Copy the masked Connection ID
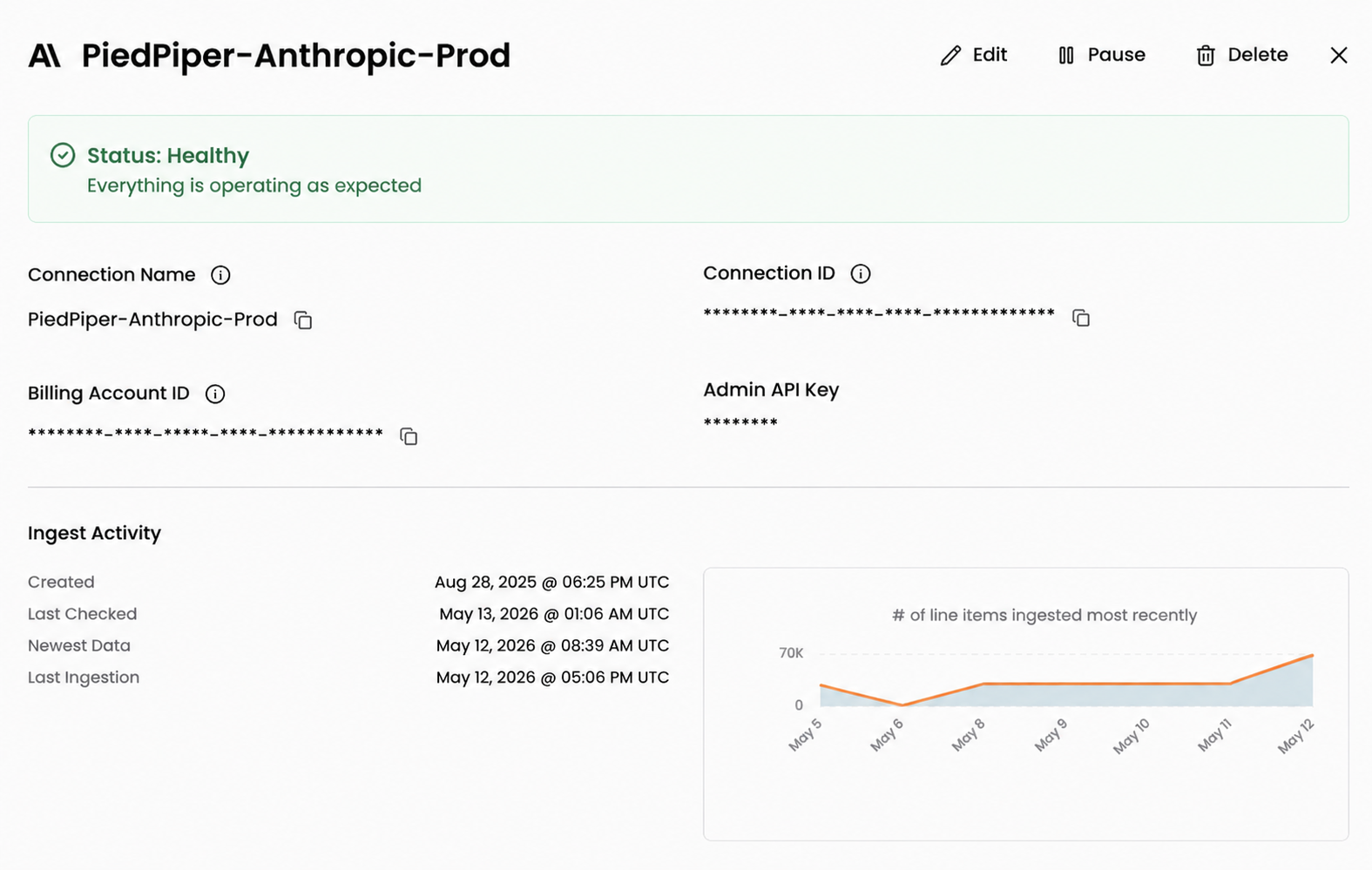This screenshot has width=1372, height=870. point(1081,318)
